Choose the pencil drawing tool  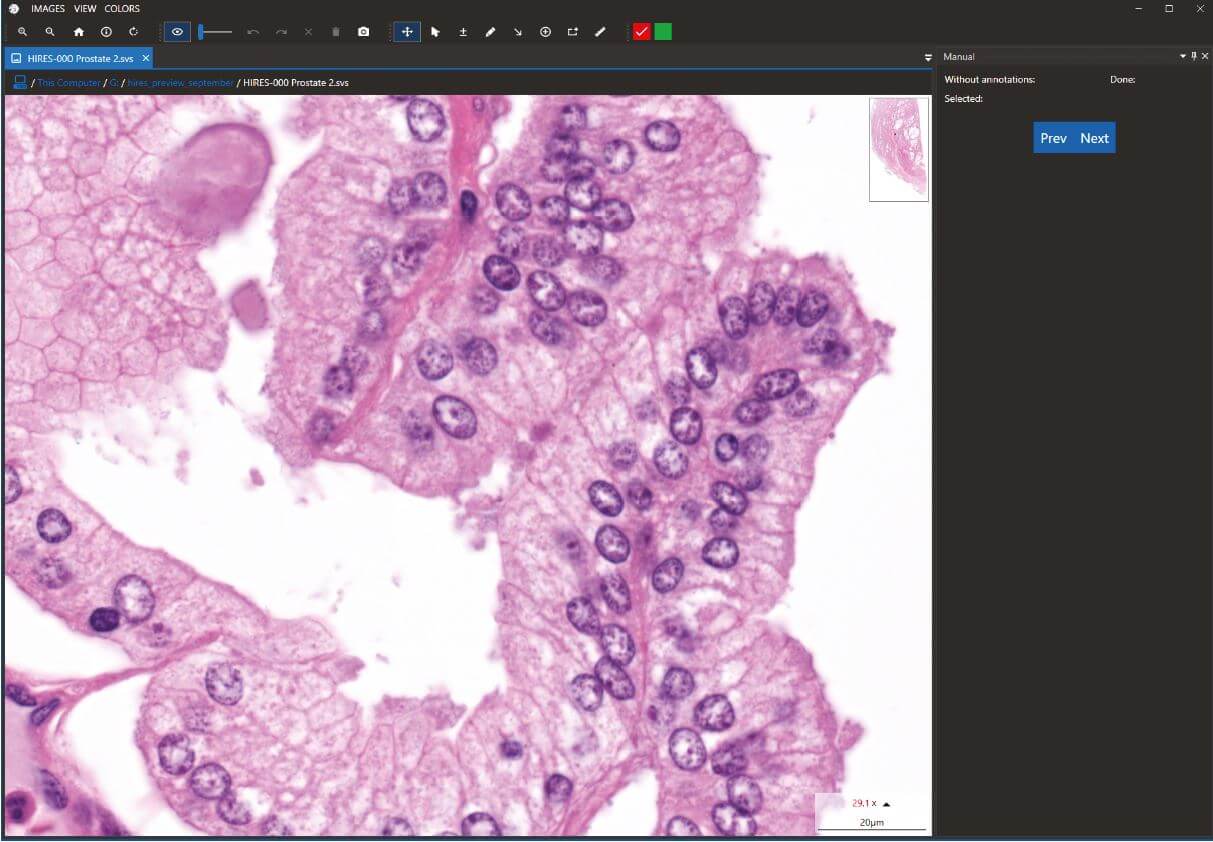[490, 32]
